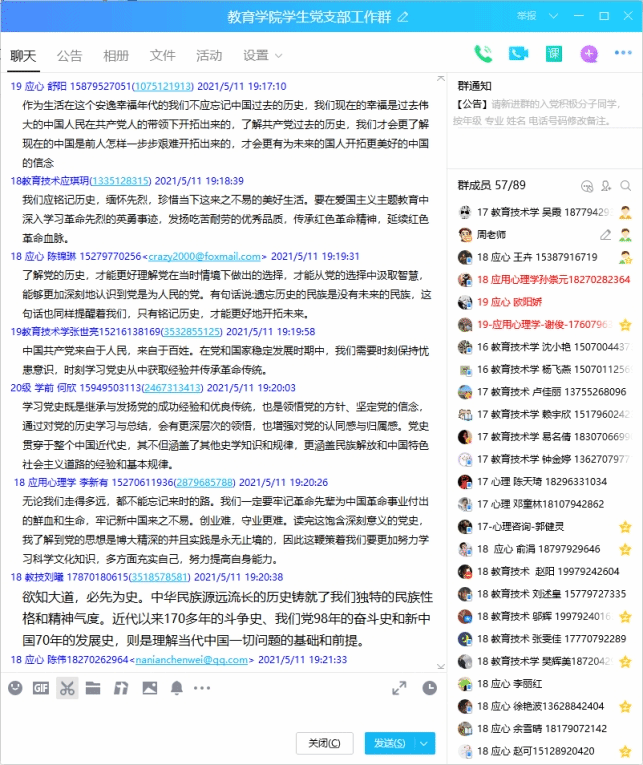Open the three-dot more menu at top right
The height and width of the screenshot is (765, 643).
(x=620, y=54)
